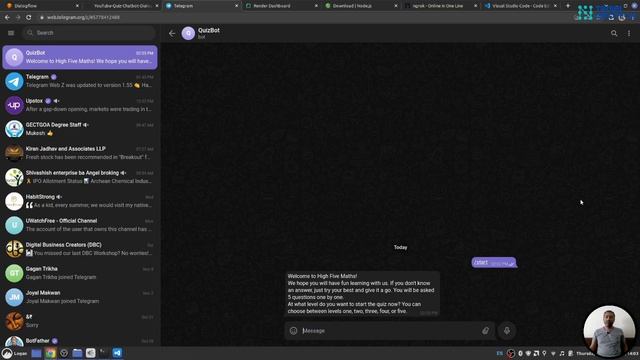Open Visual Studio Code from taskbar
The width and height of the screenshot is (640, 360).
point(117,353)
